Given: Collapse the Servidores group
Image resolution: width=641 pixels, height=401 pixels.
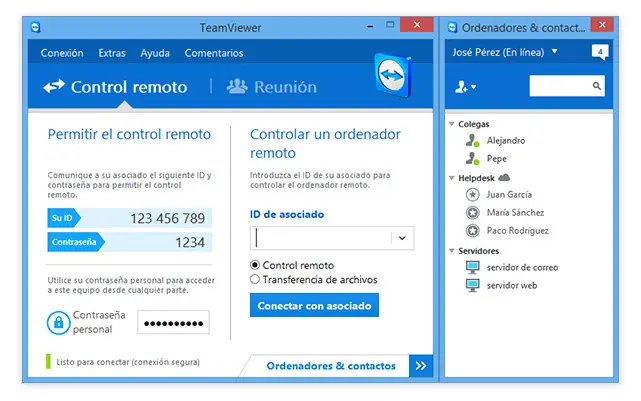Looking at the screenshot, I should [x=452, y=251].
